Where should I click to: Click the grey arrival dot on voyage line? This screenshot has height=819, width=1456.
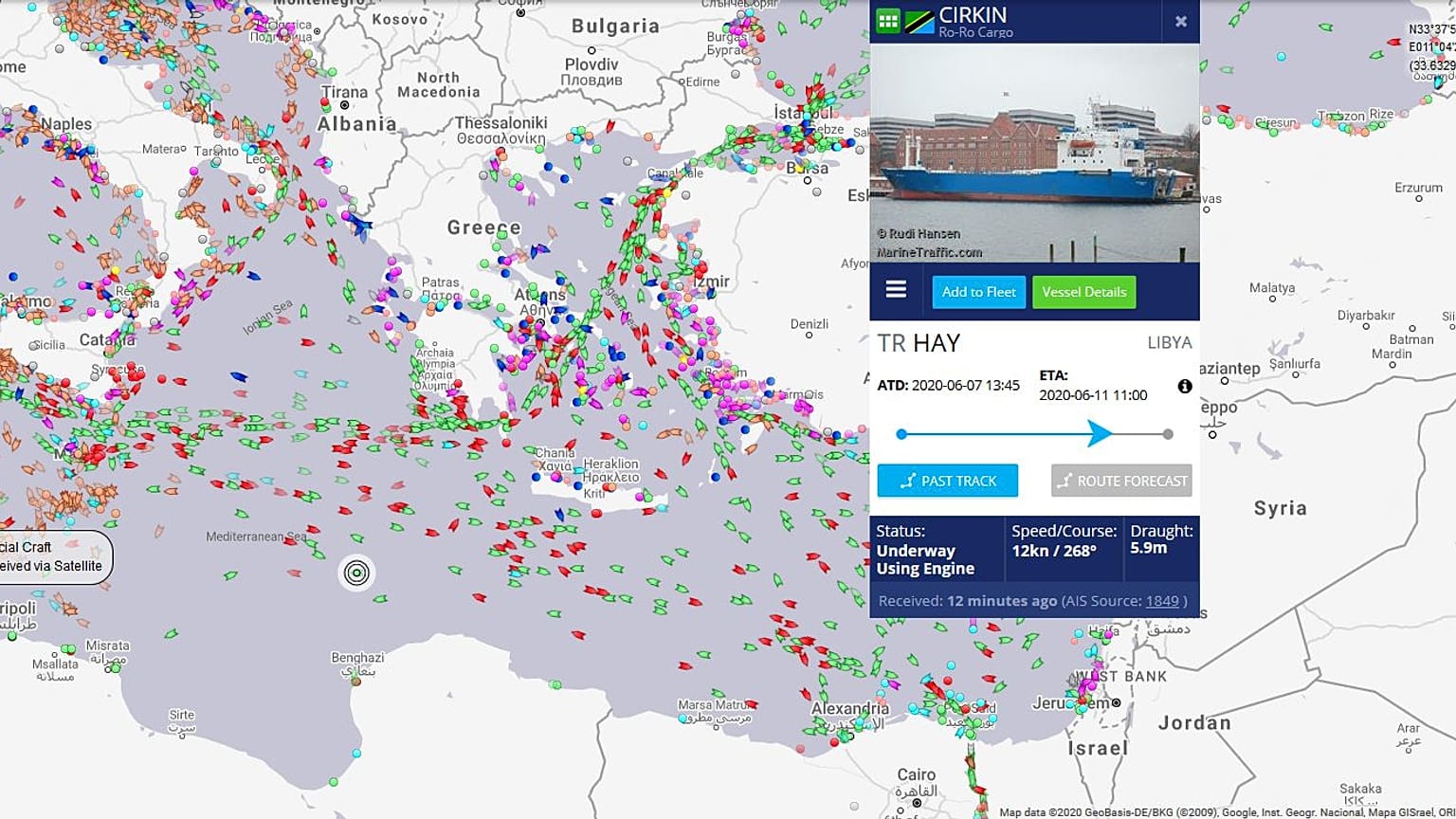(1168, 434)
